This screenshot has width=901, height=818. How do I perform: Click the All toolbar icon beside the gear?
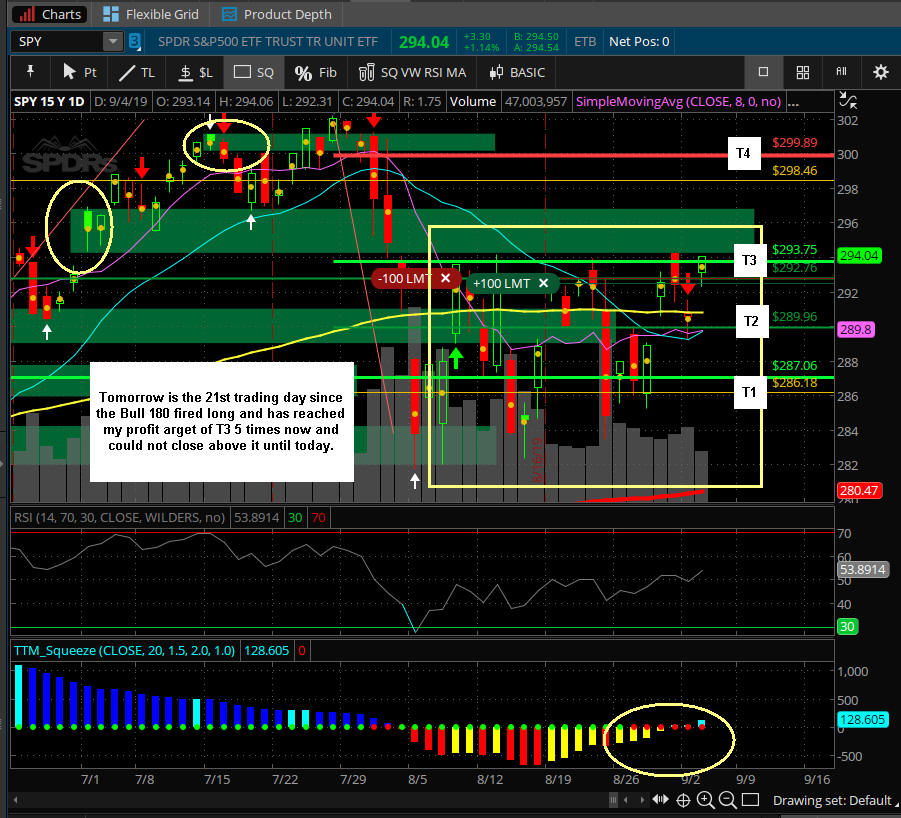point(841,72)
